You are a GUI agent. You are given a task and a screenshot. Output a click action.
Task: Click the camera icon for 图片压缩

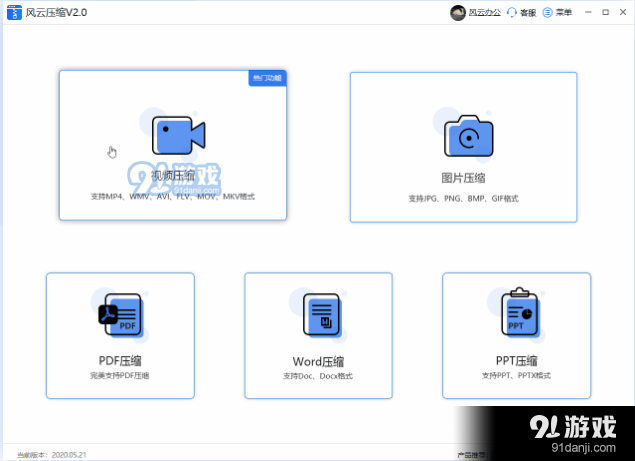(x=468, y=139)
